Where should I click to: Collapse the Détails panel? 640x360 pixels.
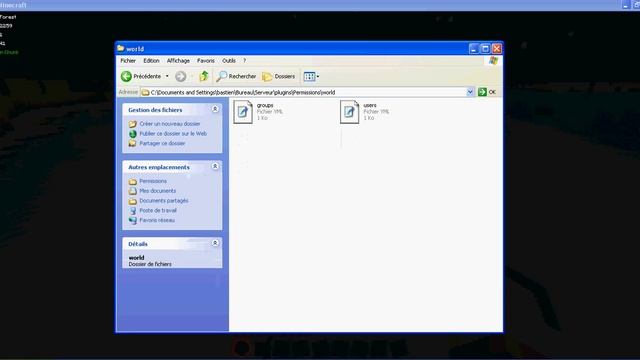(x=215, y=243)
